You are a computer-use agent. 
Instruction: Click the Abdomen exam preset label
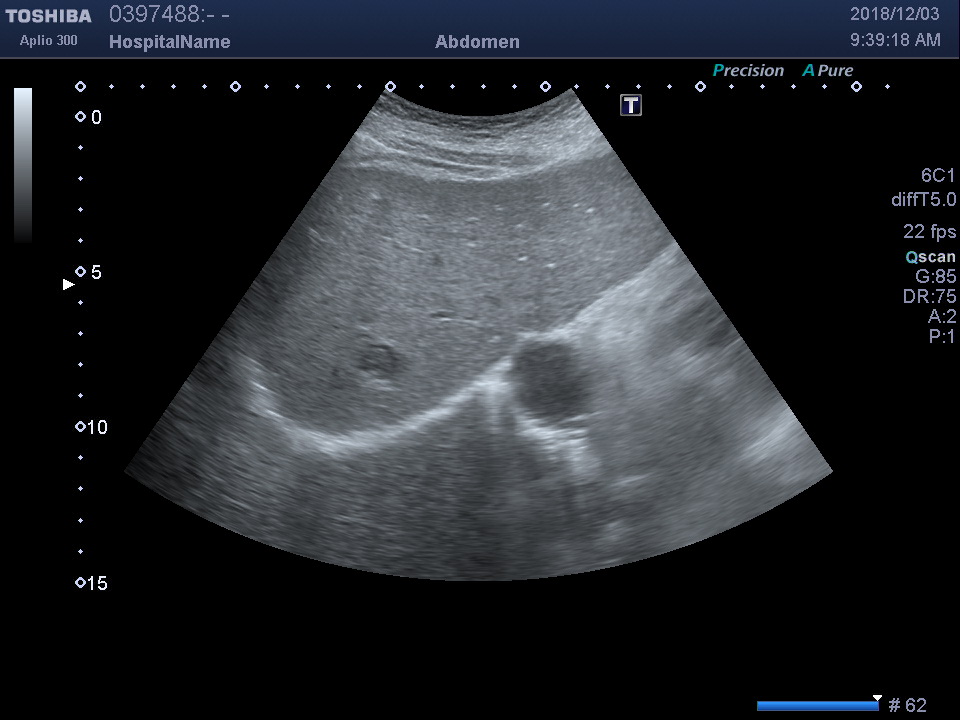click(x=478, y=42)
